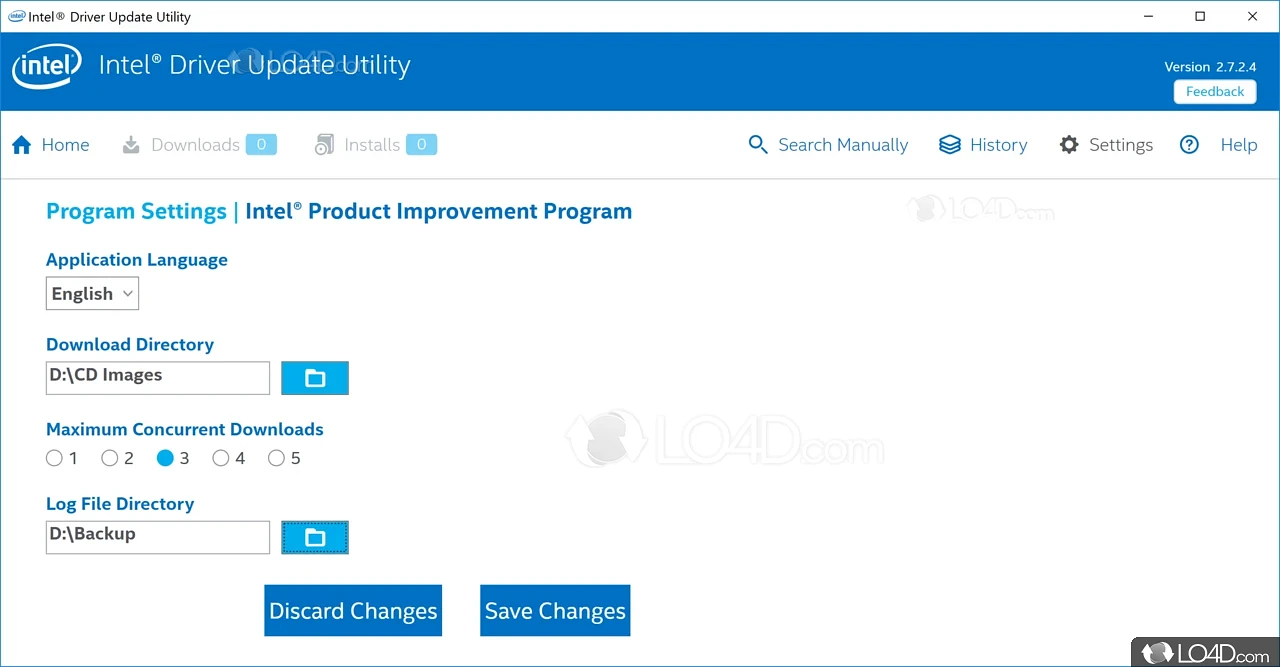Click the Downloads arrow icon
The width and height of the screenshot is (1280, 667).
click(131, 145)
